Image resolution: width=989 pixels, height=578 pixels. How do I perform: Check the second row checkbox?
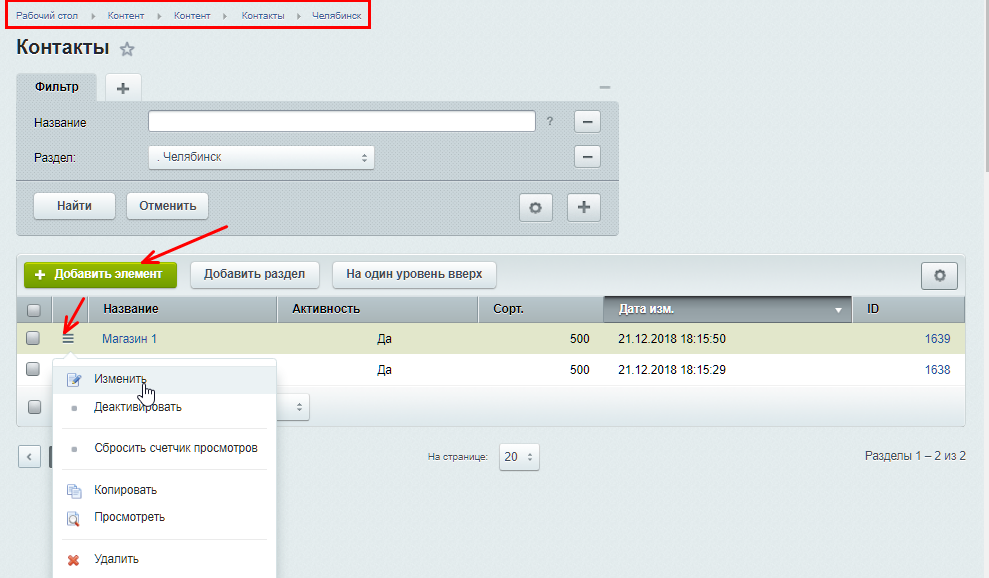(x=34, y=370)
